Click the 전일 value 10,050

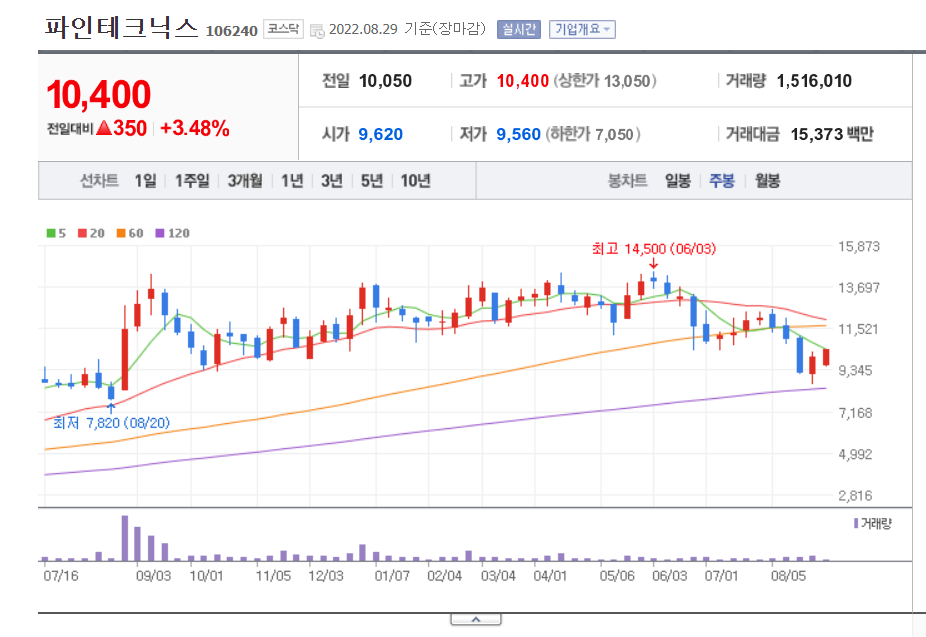[385, 81]
